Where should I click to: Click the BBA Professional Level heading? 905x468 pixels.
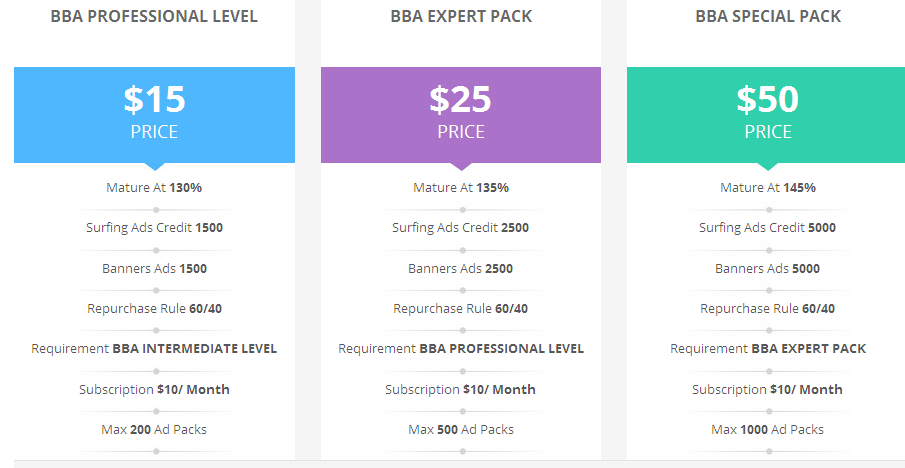(154, 16)
